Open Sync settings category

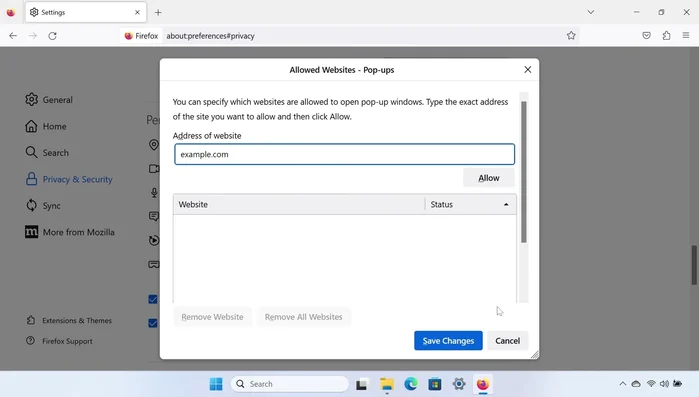pyautogui.click(x=43, y=205)
